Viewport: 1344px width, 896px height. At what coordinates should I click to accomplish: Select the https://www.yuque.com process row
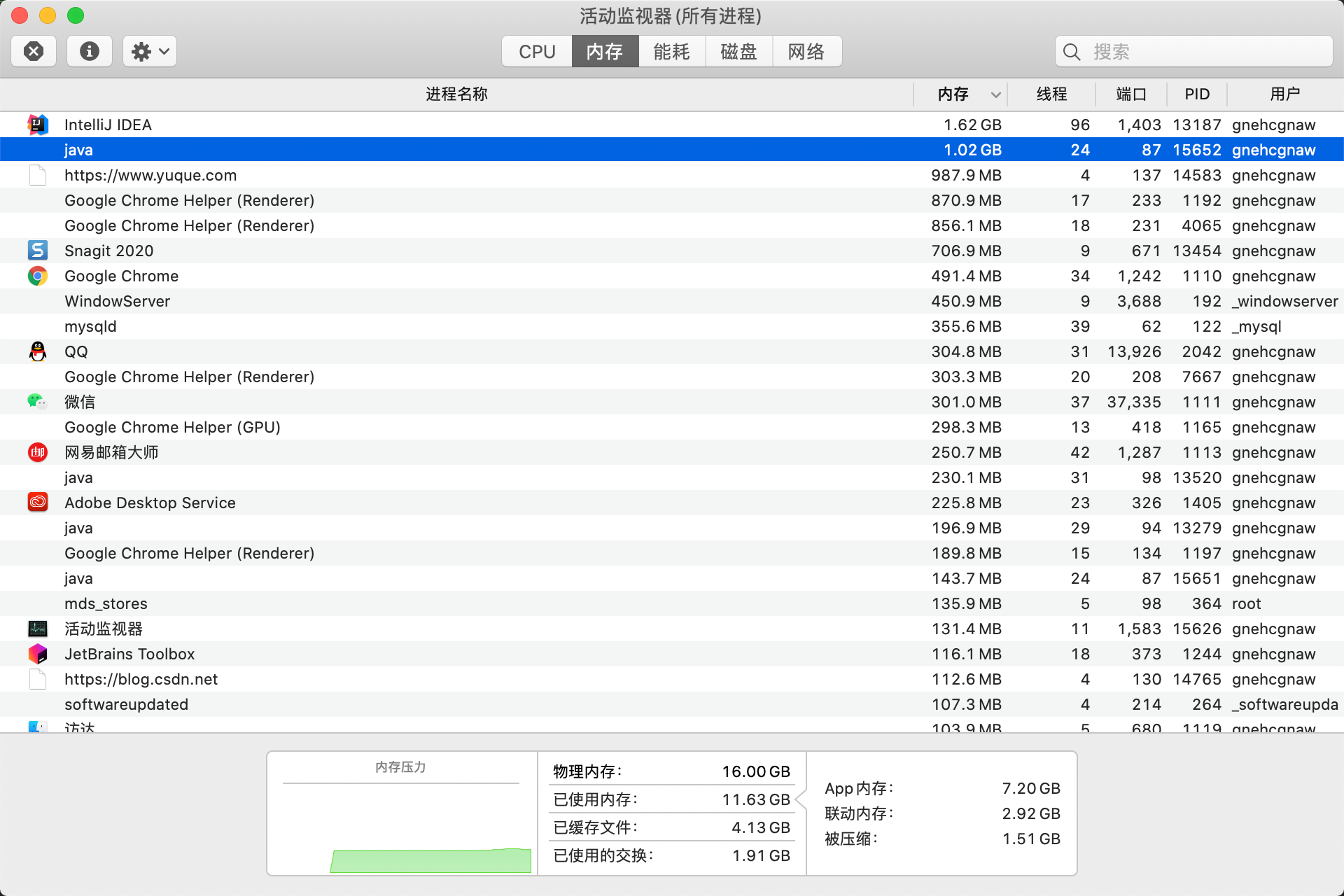click(672, 175)
